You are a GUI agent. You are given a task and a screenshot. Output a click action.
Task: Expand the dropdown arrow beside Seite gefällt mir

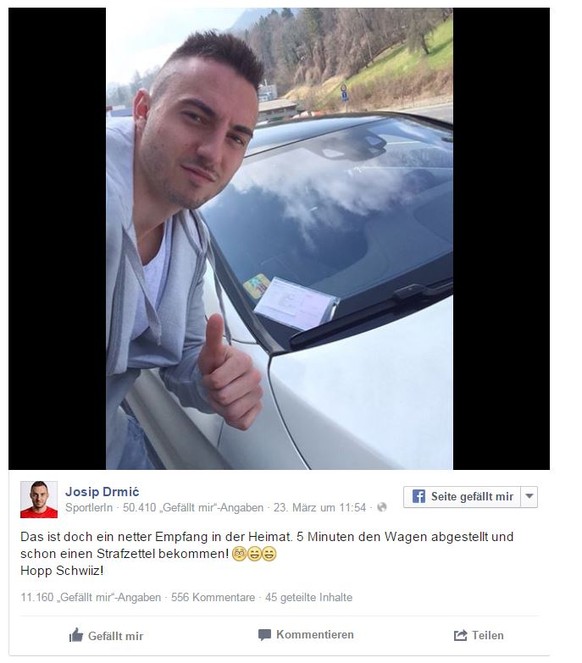point(529,496)
